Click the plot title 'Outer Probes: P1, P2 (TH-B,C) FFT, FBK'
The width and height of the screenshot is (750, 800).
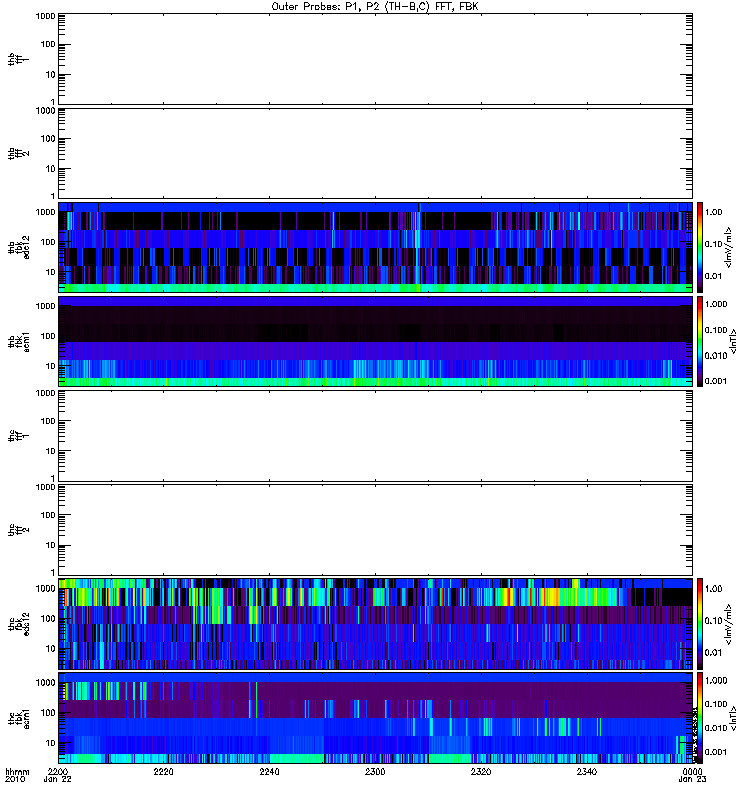click(x=375, y=7)
